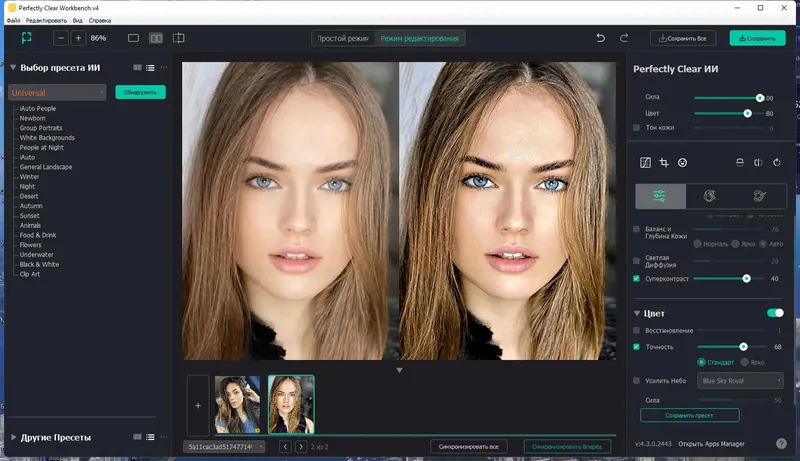
Task: Click the zoom in plus icon
Action: (x=78, y=38)
